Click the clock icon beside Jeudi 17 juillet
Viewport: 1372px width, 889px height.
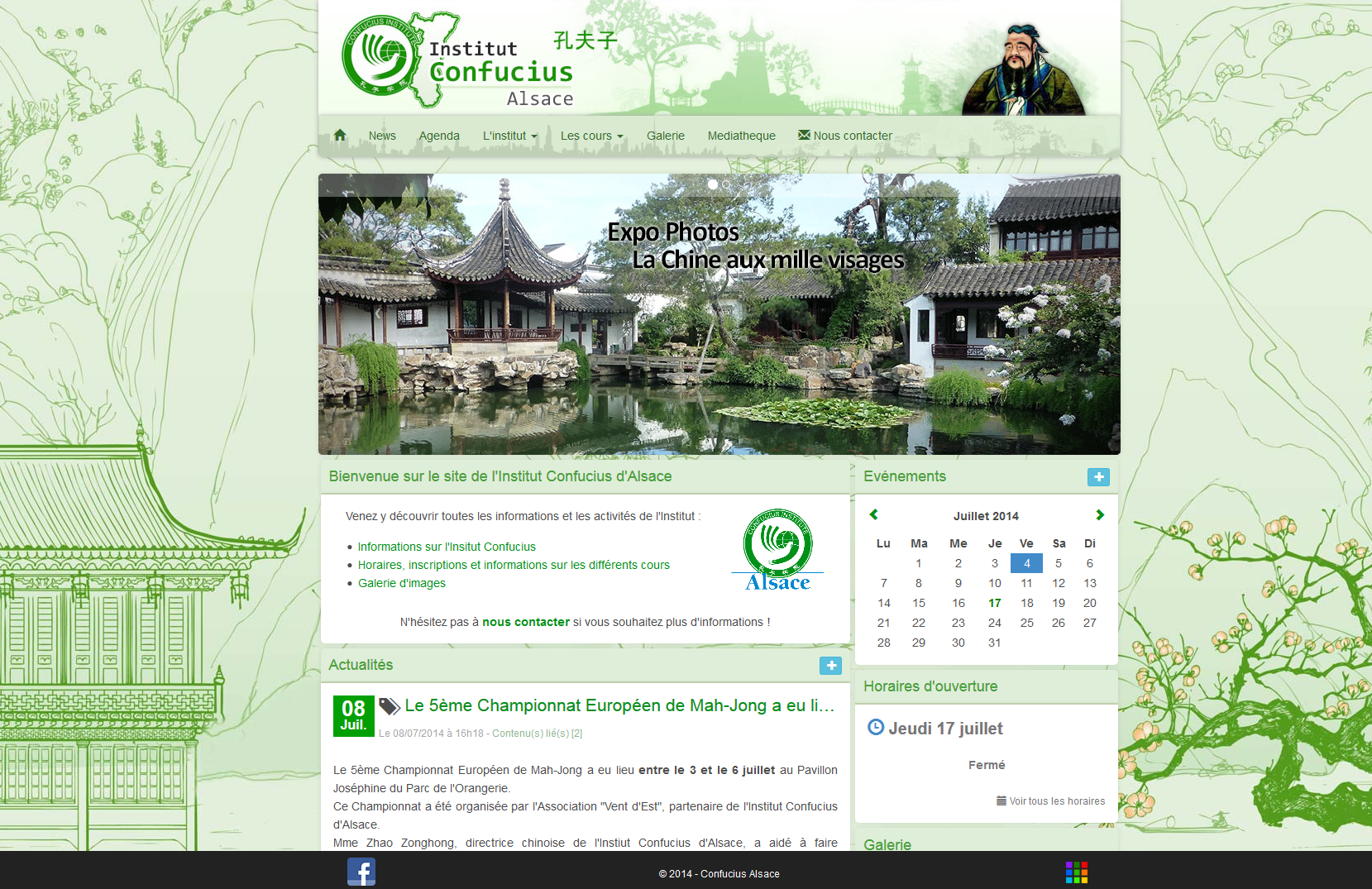coord(876,727)
